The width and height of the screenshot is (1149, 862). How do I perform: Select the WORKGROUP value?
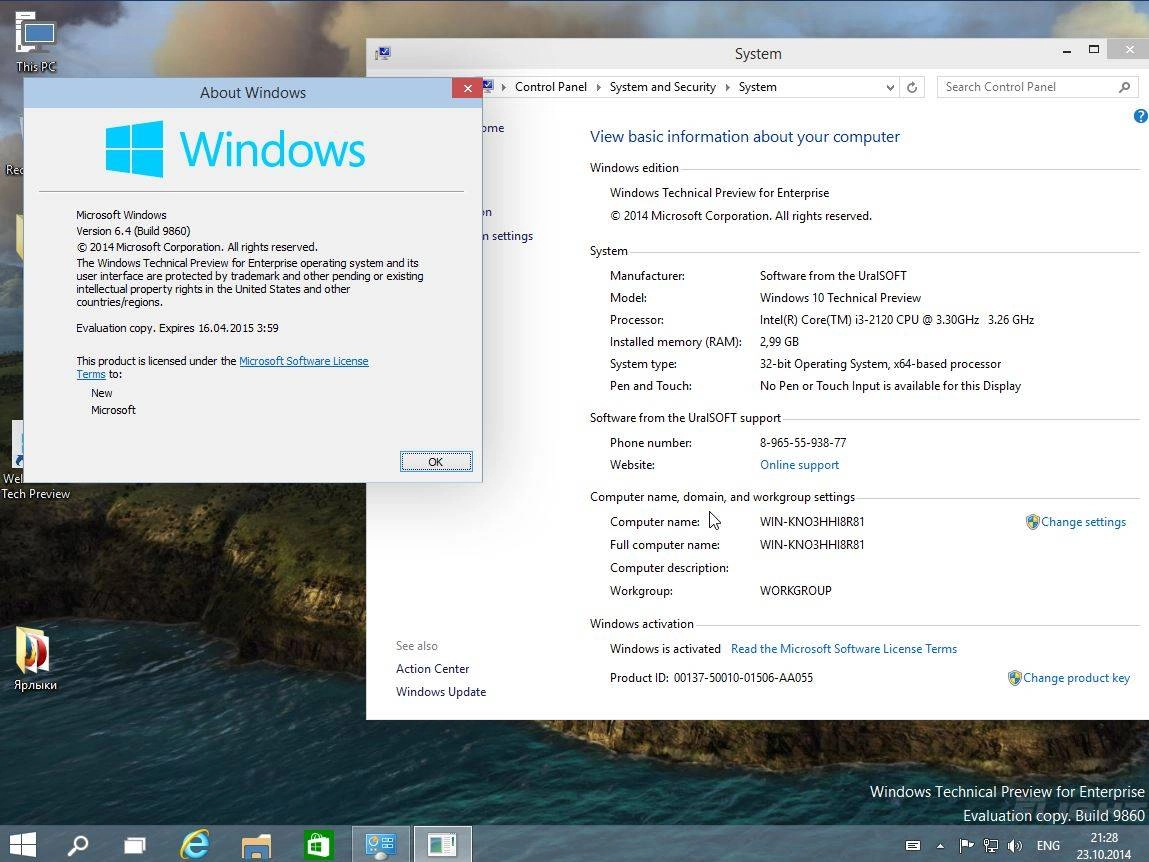pyautogui.click(x=795, y=591)
